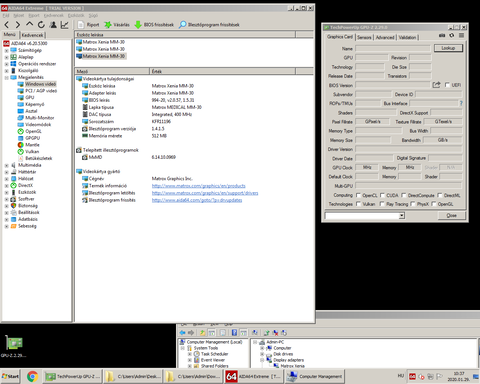Expand the Multimédia tree node

click(6, 165)
